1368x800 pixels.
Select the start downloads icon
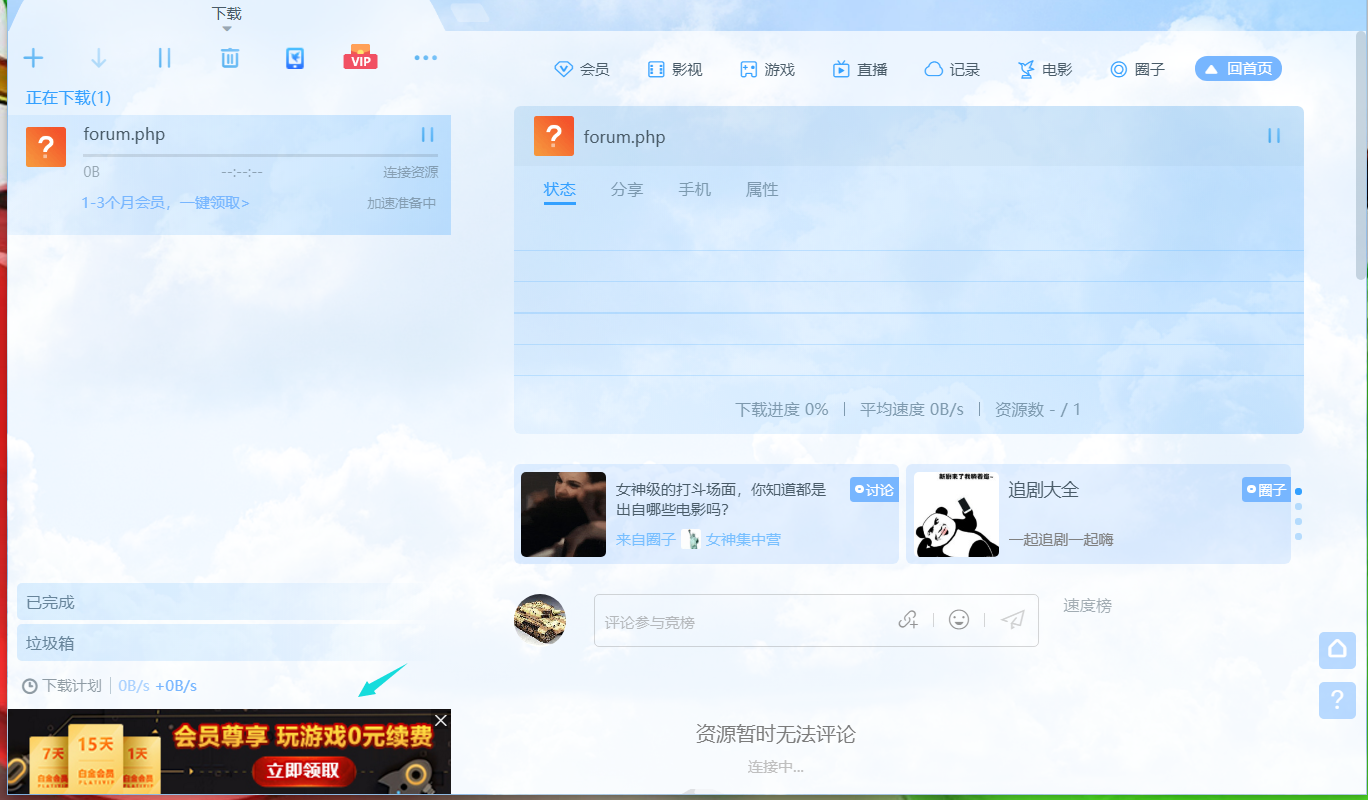(x=98, y=57)
